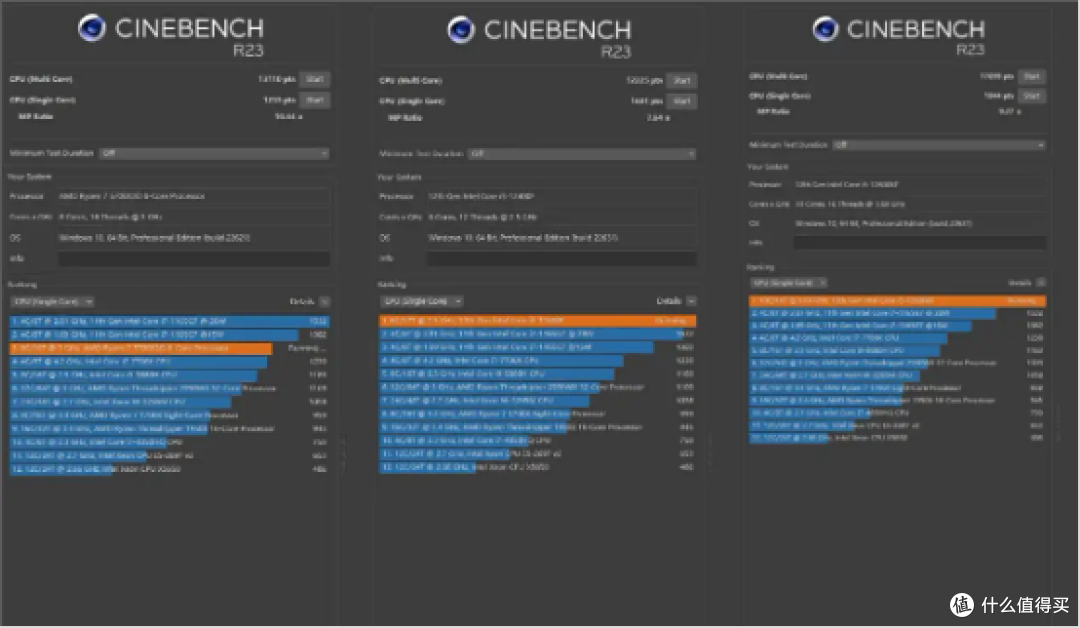Start the Multi Core test in left Cinebench window
The height and width of the screenshot is (628, 1080).
coord(315,79)
